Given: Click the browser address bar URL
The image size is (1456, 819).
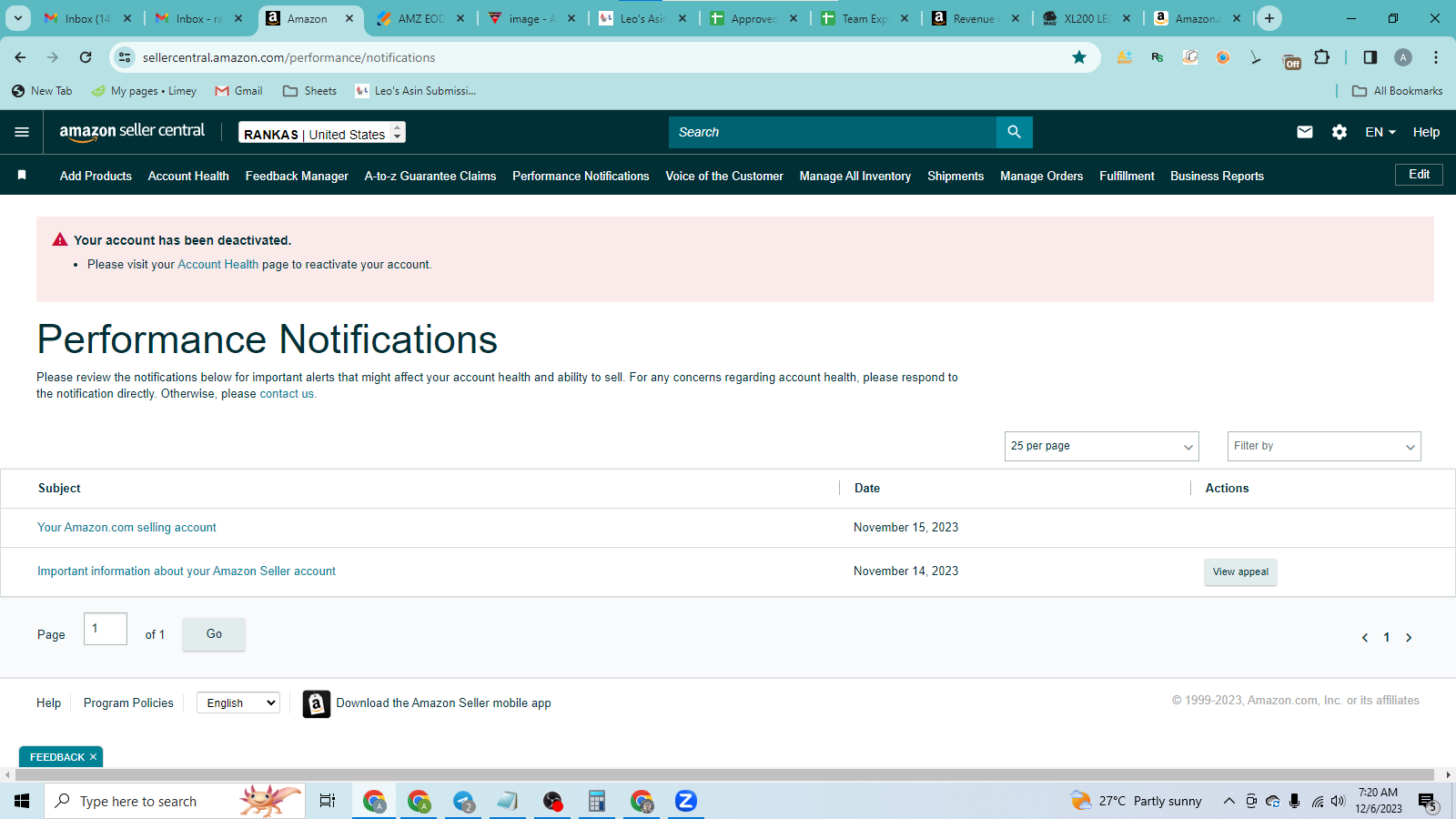Looking at the screenshot, I should (x=288, y=57).
